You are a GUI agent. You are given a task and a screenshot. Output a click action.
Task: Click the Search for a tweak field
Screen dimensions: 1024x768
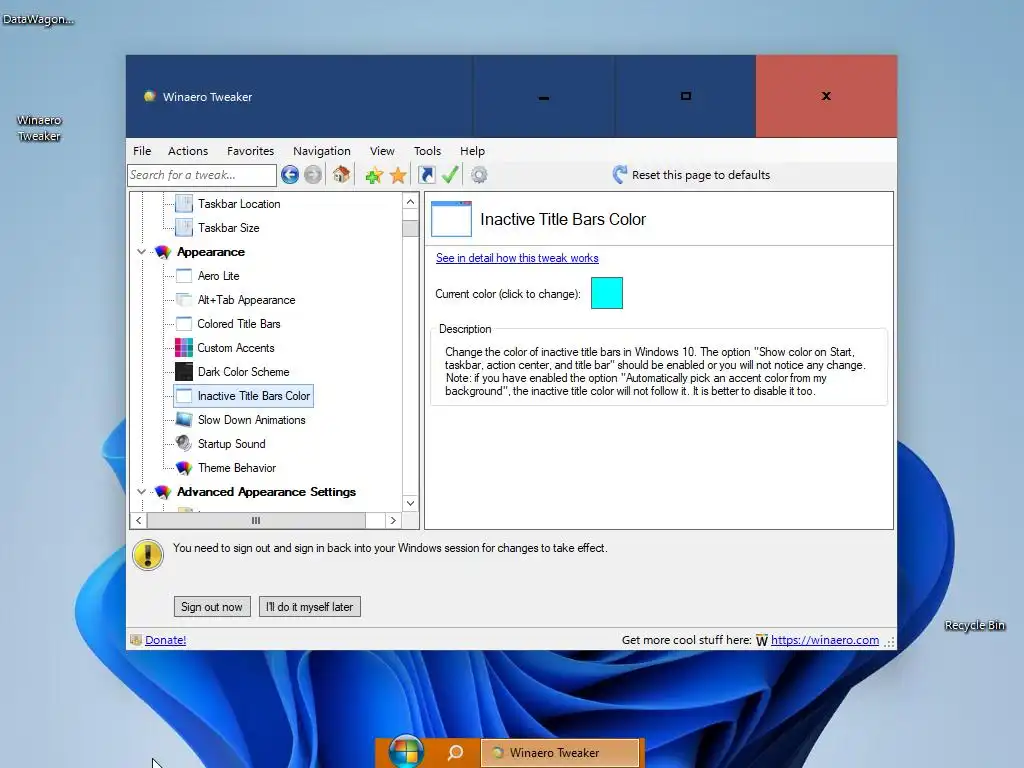(x=202, y=175)
